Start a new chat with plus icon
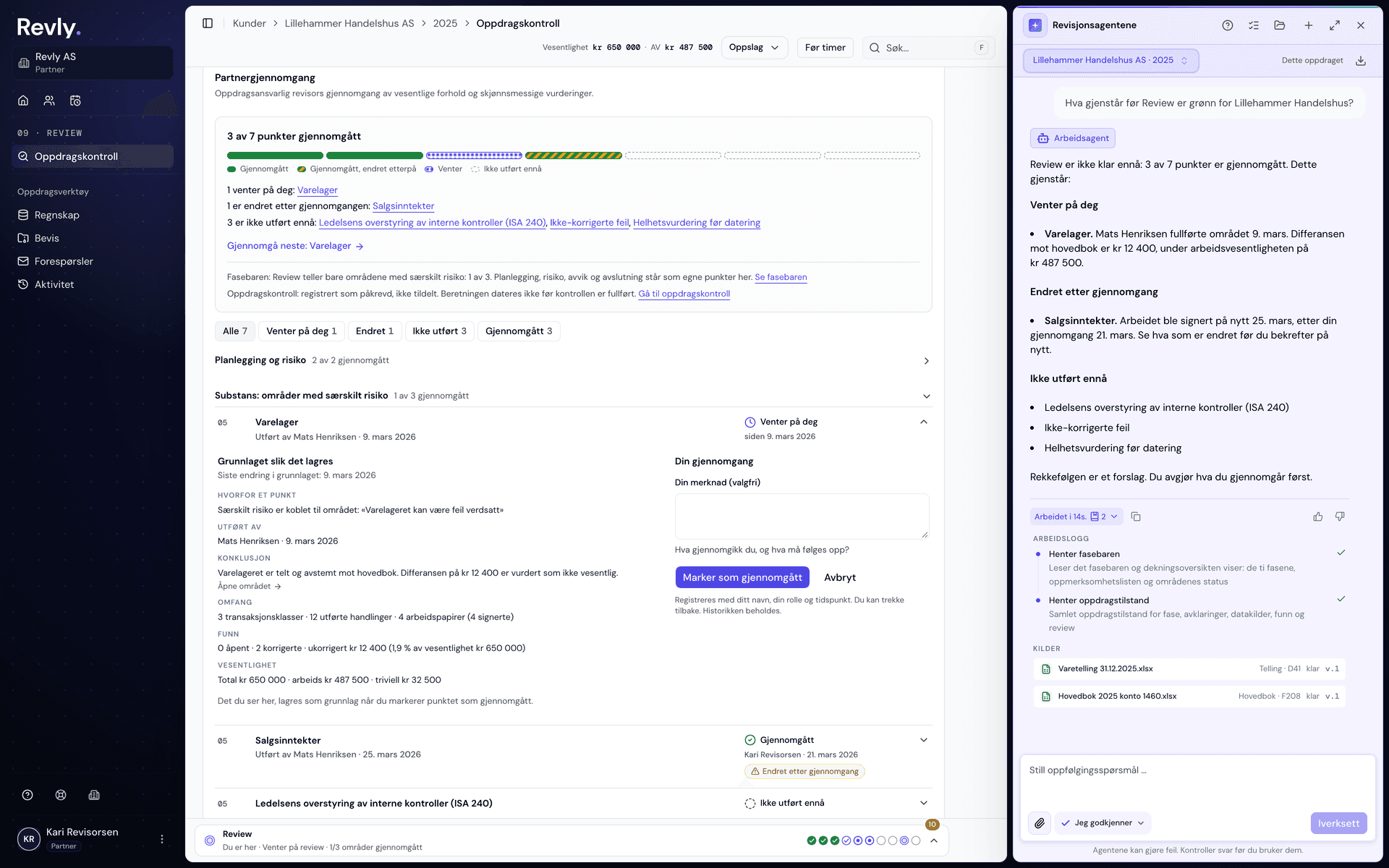The width and height of the screenshot is (1389, 868). (x=1309, y=25)
